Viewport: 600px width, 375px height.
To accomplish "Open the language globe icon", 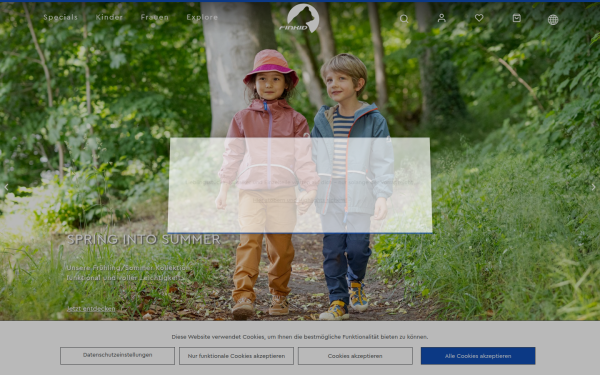I will (x=553, y=20).
